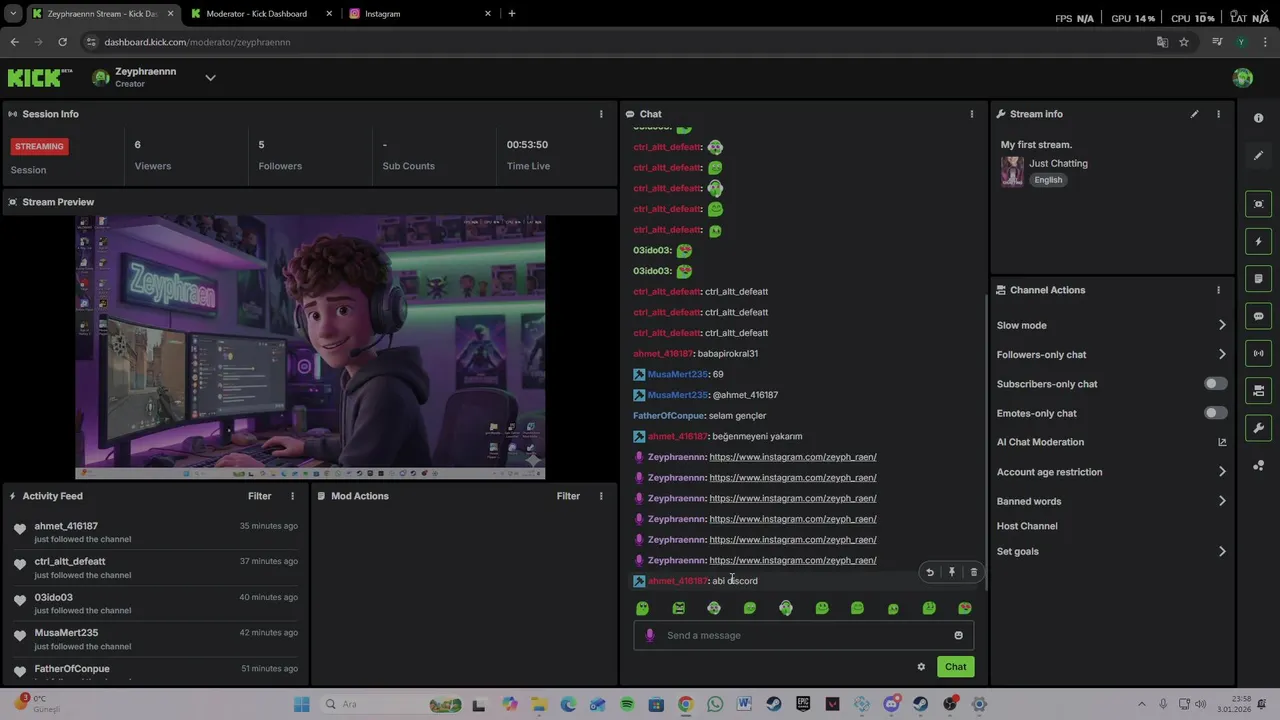This screenshot has width=1280, height=720.
Task: Click the stream preview image
Action: coord(310,348)
